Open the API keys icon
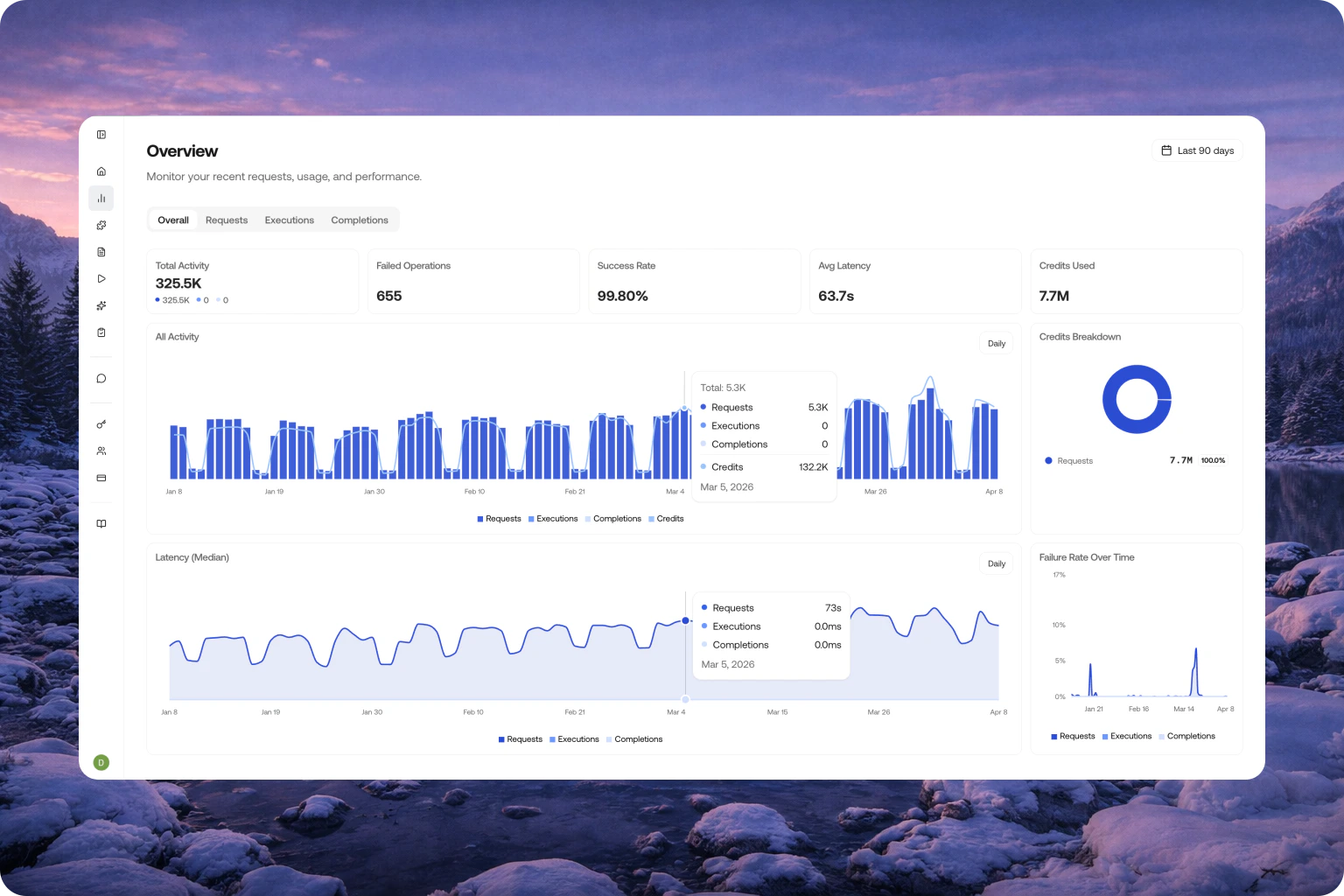Screen dimensions: 1344x896 [101, 423]
